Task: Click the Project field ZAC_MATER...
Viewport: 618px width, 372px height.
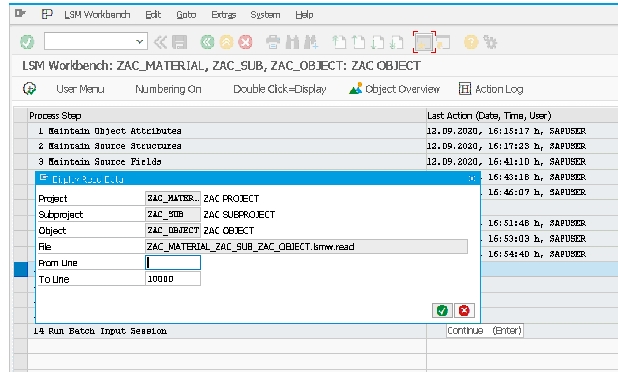Action: click(173, 198)
